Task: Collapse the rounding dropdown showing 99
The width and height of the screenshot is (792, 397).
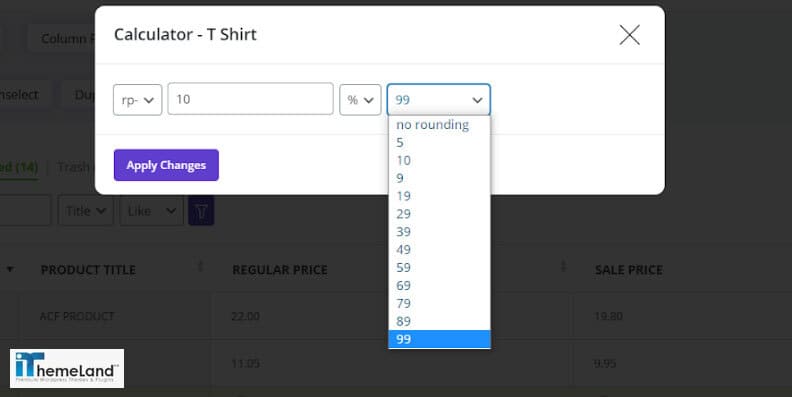Action: coord(438,100)
